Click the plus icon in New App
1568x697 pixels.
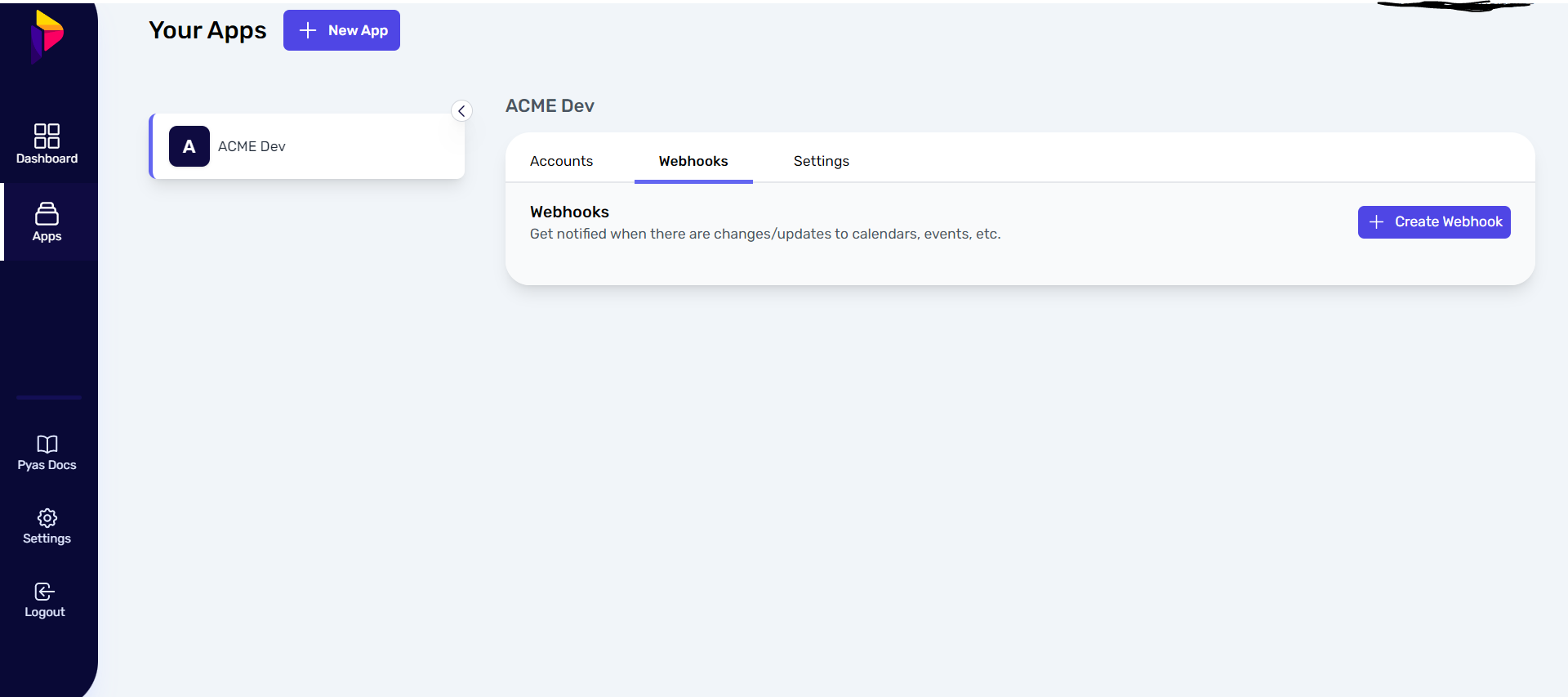pyautogui.click(x=307, y=30)
